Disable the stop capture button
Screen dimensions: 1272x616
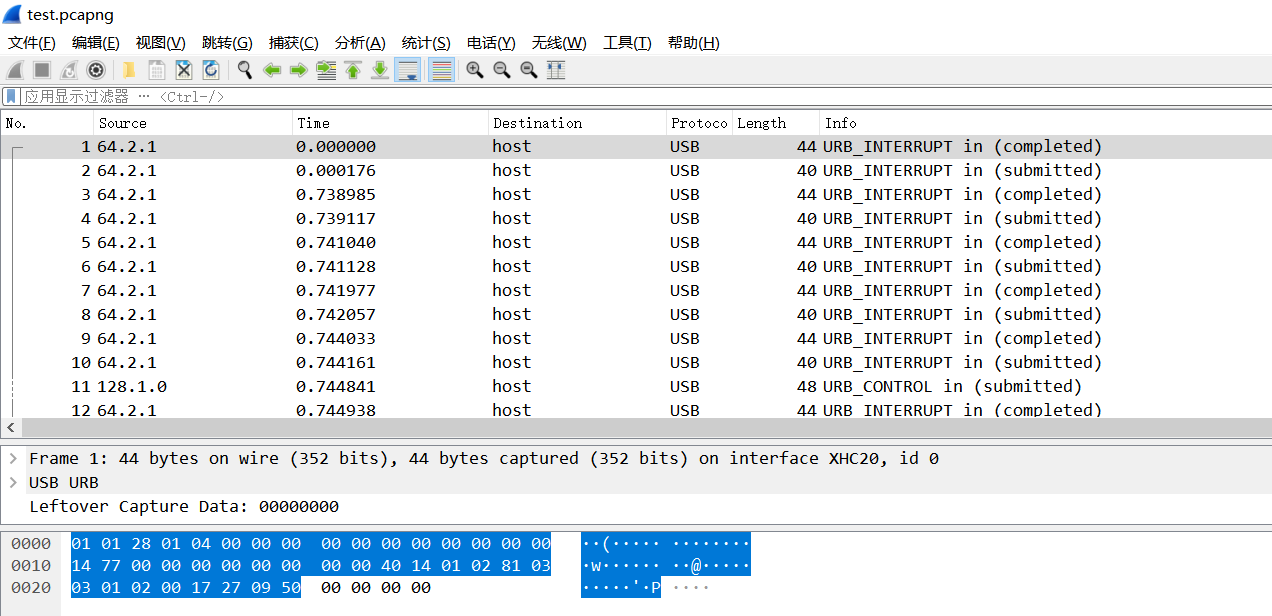point(40,70)
